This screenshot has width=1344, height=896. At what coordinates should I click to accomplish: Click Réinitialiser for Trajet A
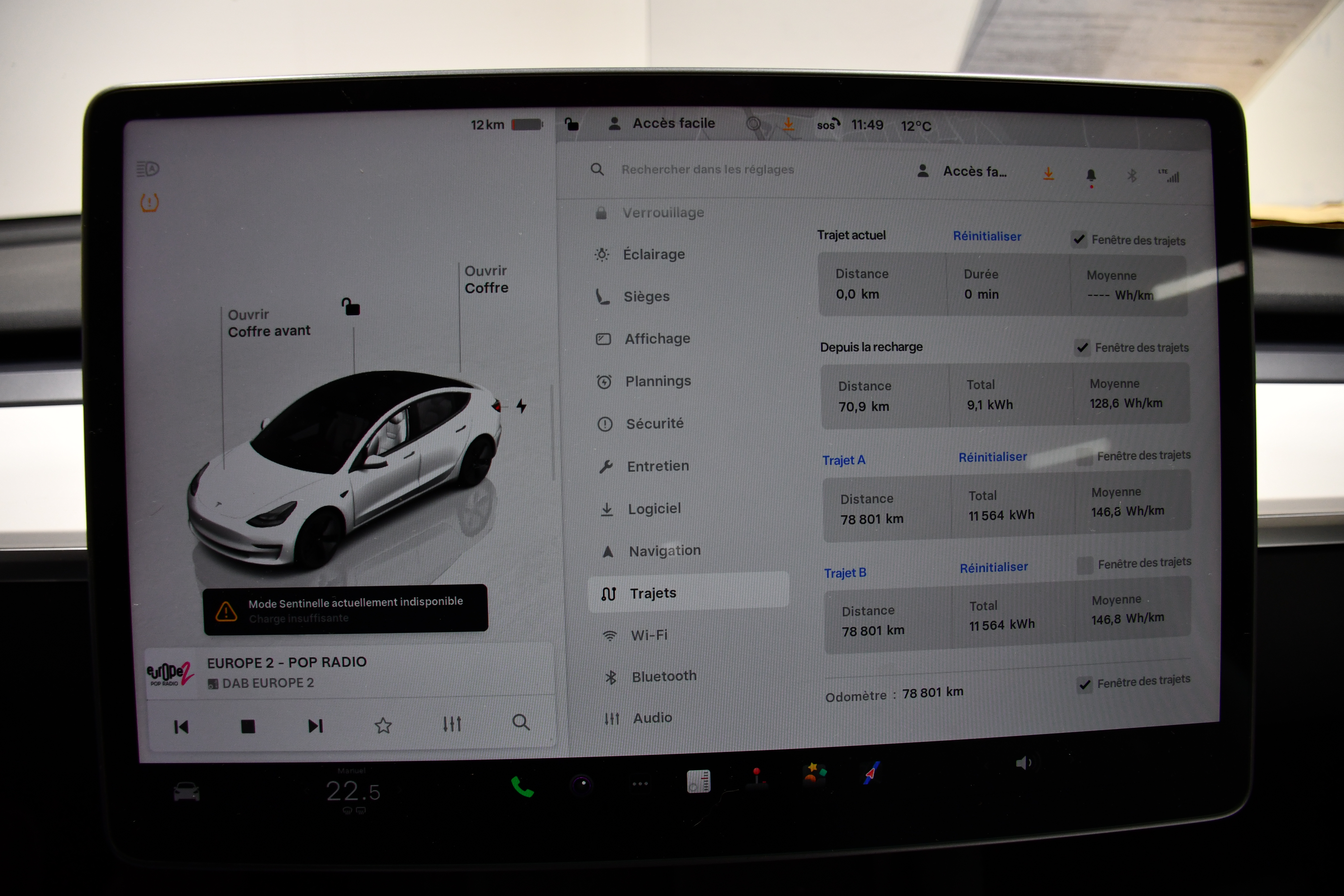point(992,457)
